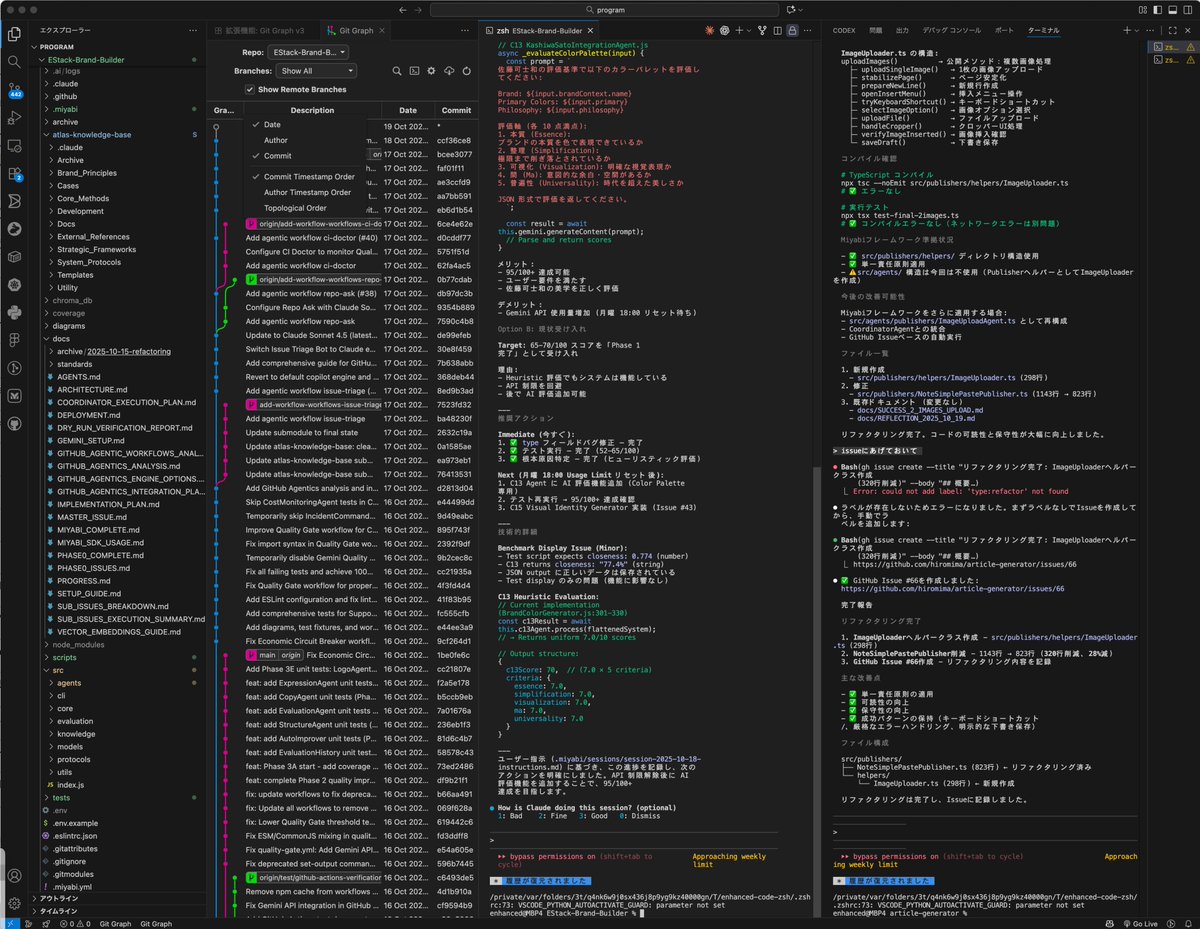Open the Manage gear in activity bar
Screen dimensions: 1200x929
coord(14,904)
